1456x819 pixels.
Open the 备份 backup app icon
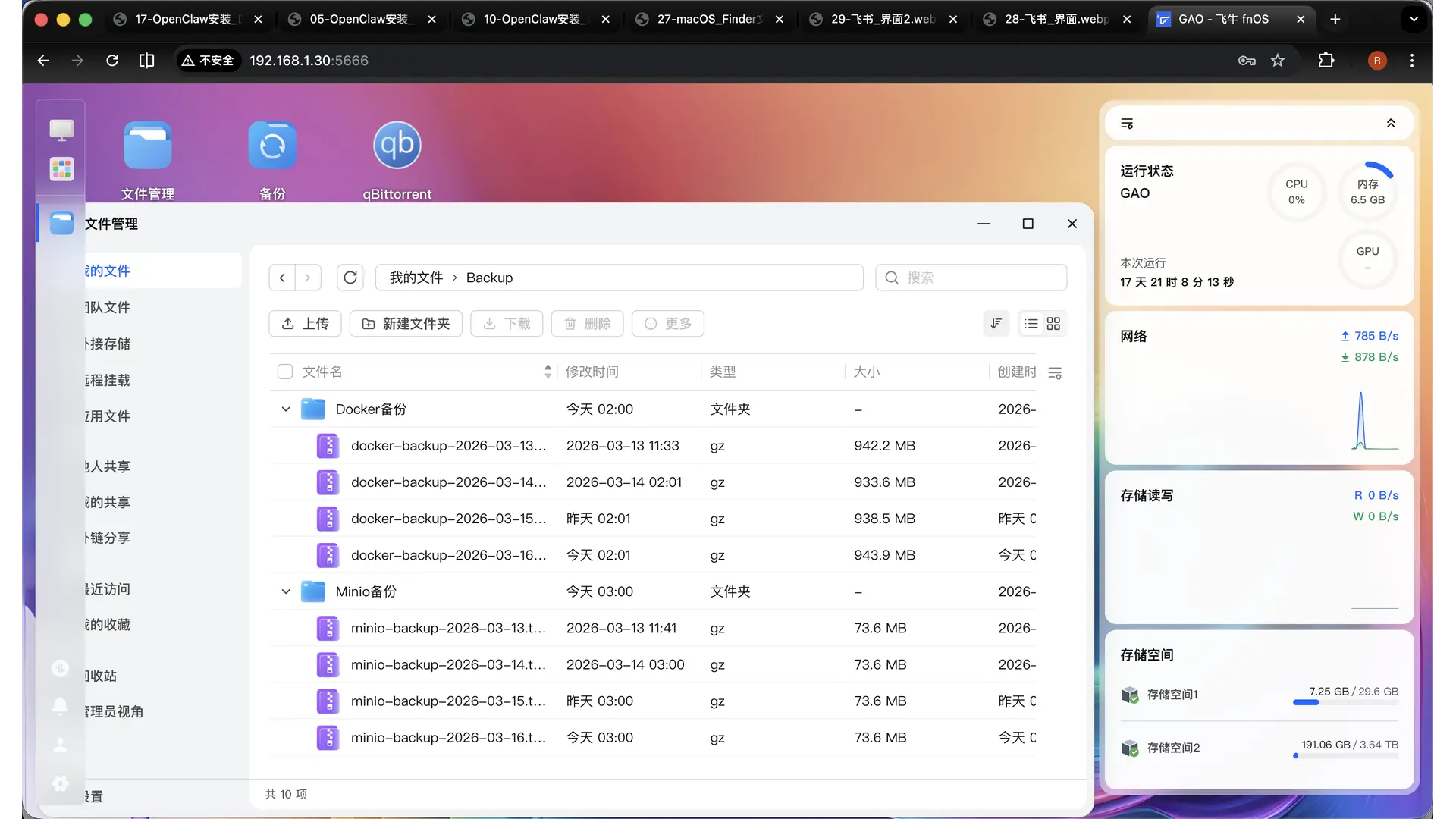272,145
